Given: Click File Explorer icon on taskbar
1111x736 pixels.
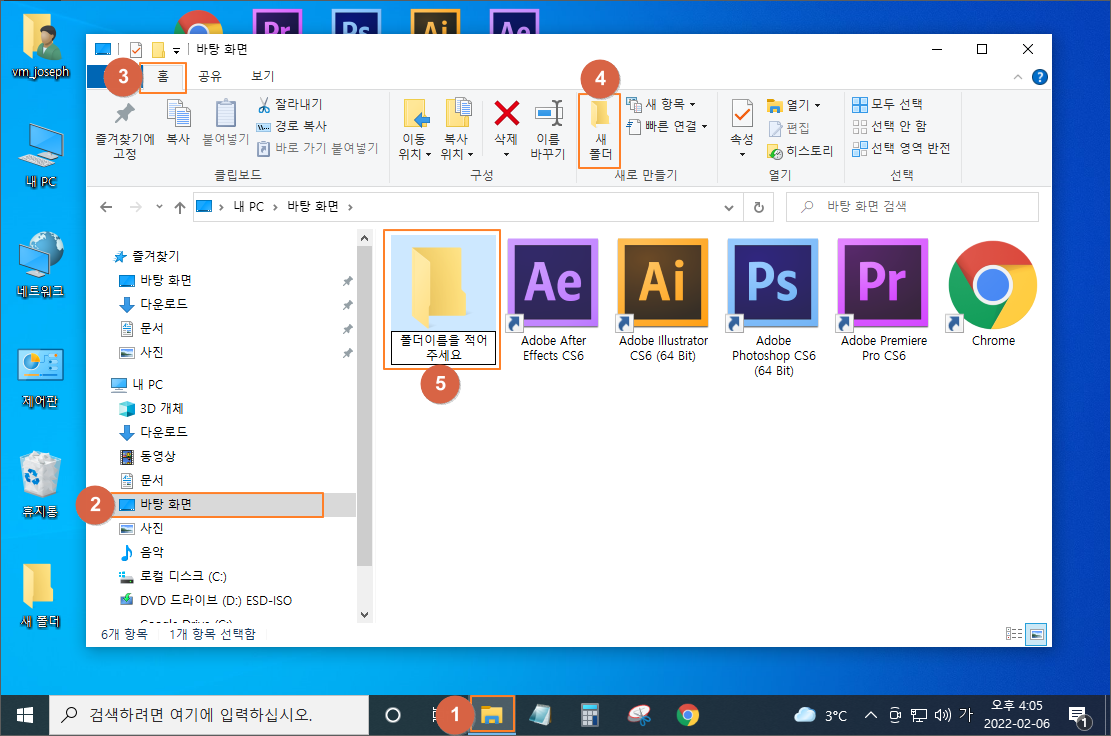Looking at the screenshot, I should pos(491,715).
